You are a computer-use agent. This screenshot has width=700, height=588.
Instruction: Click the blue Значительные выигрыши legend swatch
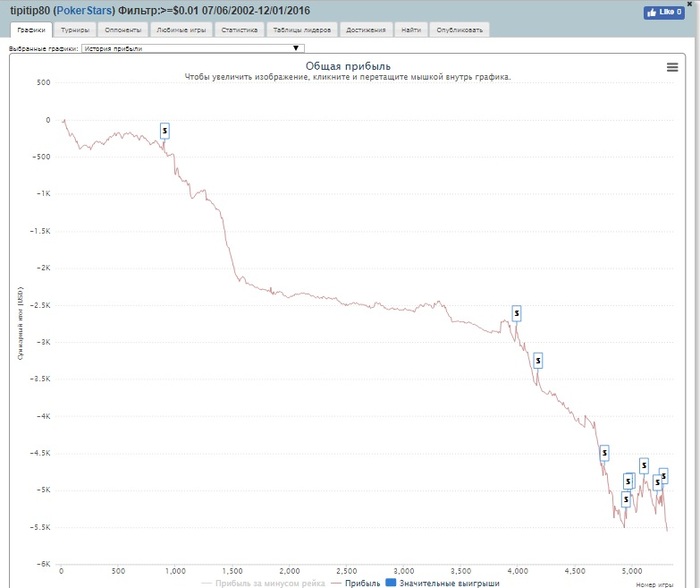tap(391, 583)
